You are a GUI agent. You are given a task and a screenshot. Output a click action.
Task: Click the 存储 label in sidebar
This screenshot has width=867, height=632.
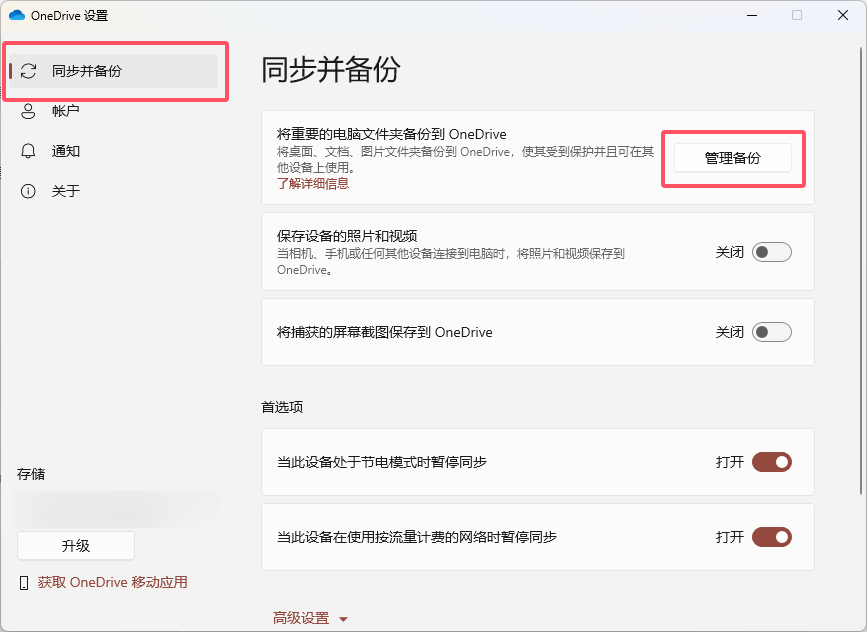click(x=31, y=474)
